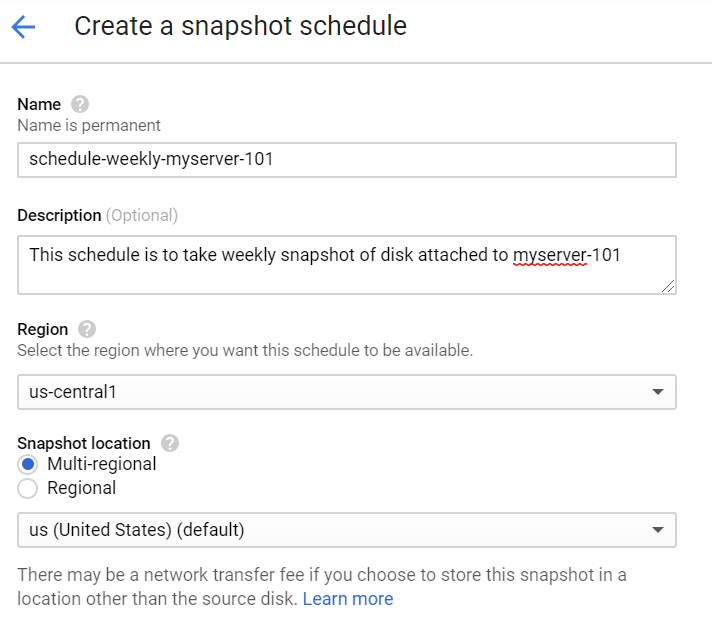This screenshot has width=712, height=617.
Task: Open the help icon beside Region
Action: click(x=87, y=329)
